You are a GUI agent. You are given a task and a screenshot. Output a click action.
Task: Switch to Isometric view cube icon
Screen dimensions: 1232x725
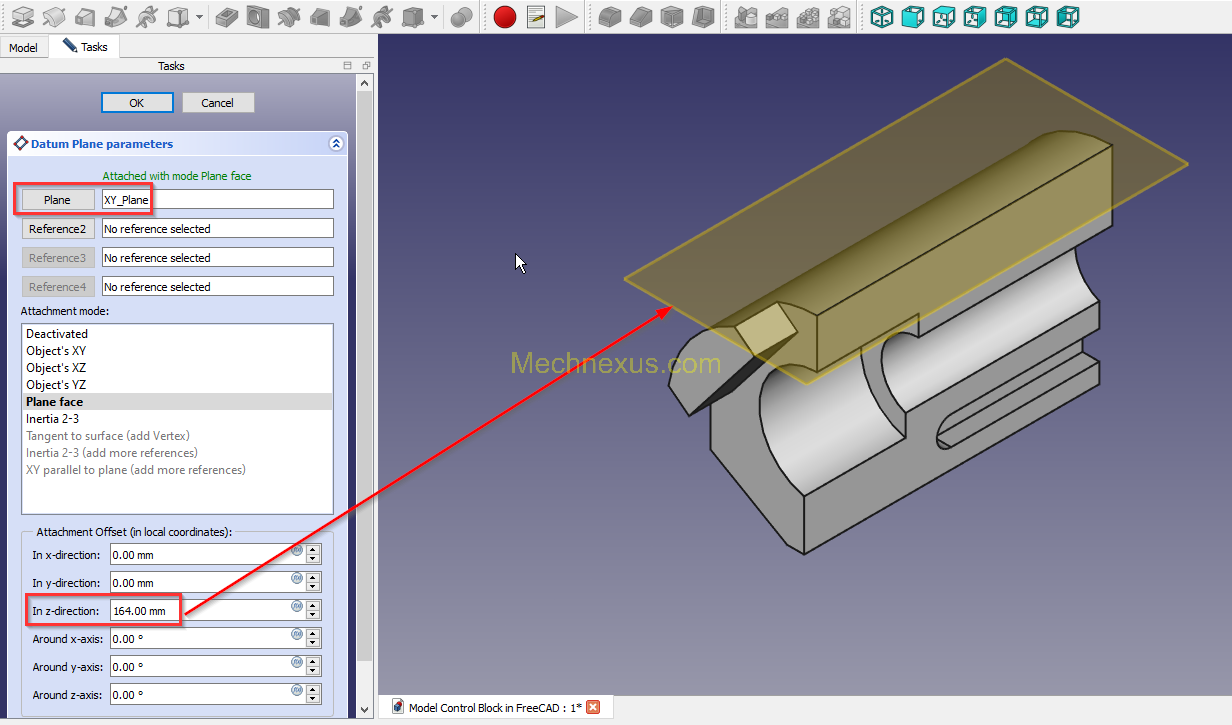881,16
